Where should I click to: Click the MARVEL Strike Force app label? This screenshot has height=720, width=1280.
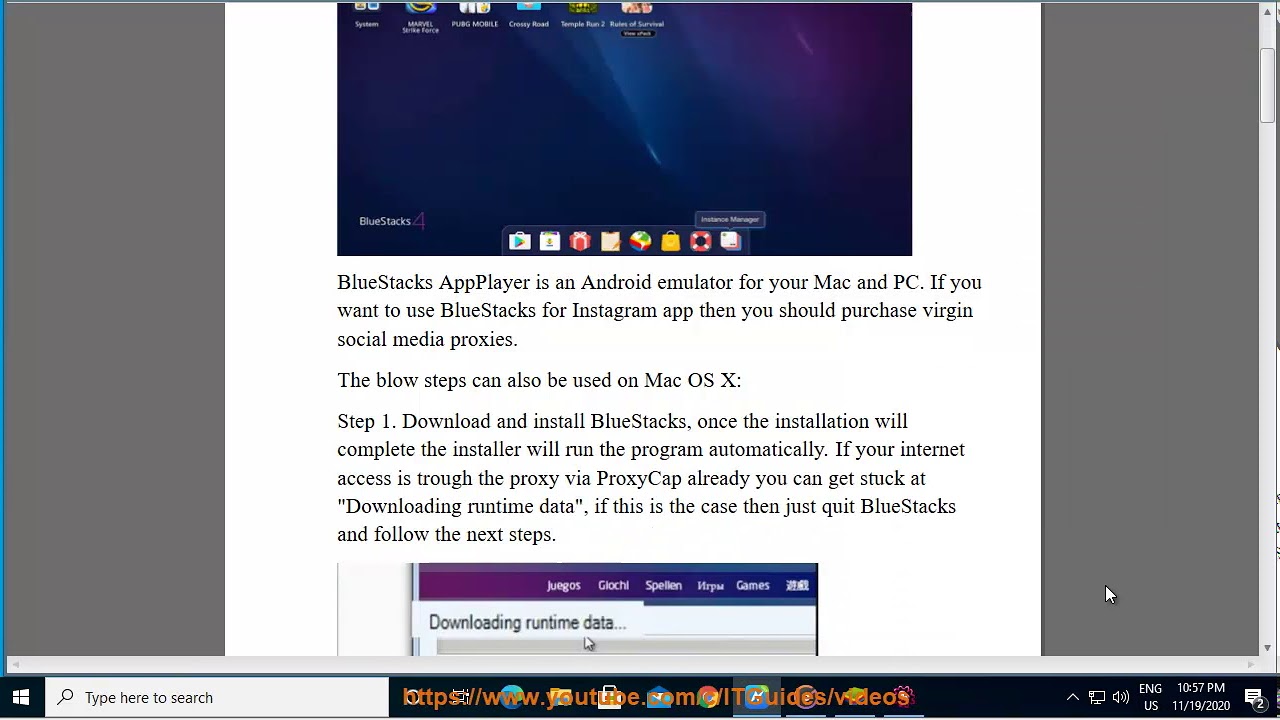point(420,27)
